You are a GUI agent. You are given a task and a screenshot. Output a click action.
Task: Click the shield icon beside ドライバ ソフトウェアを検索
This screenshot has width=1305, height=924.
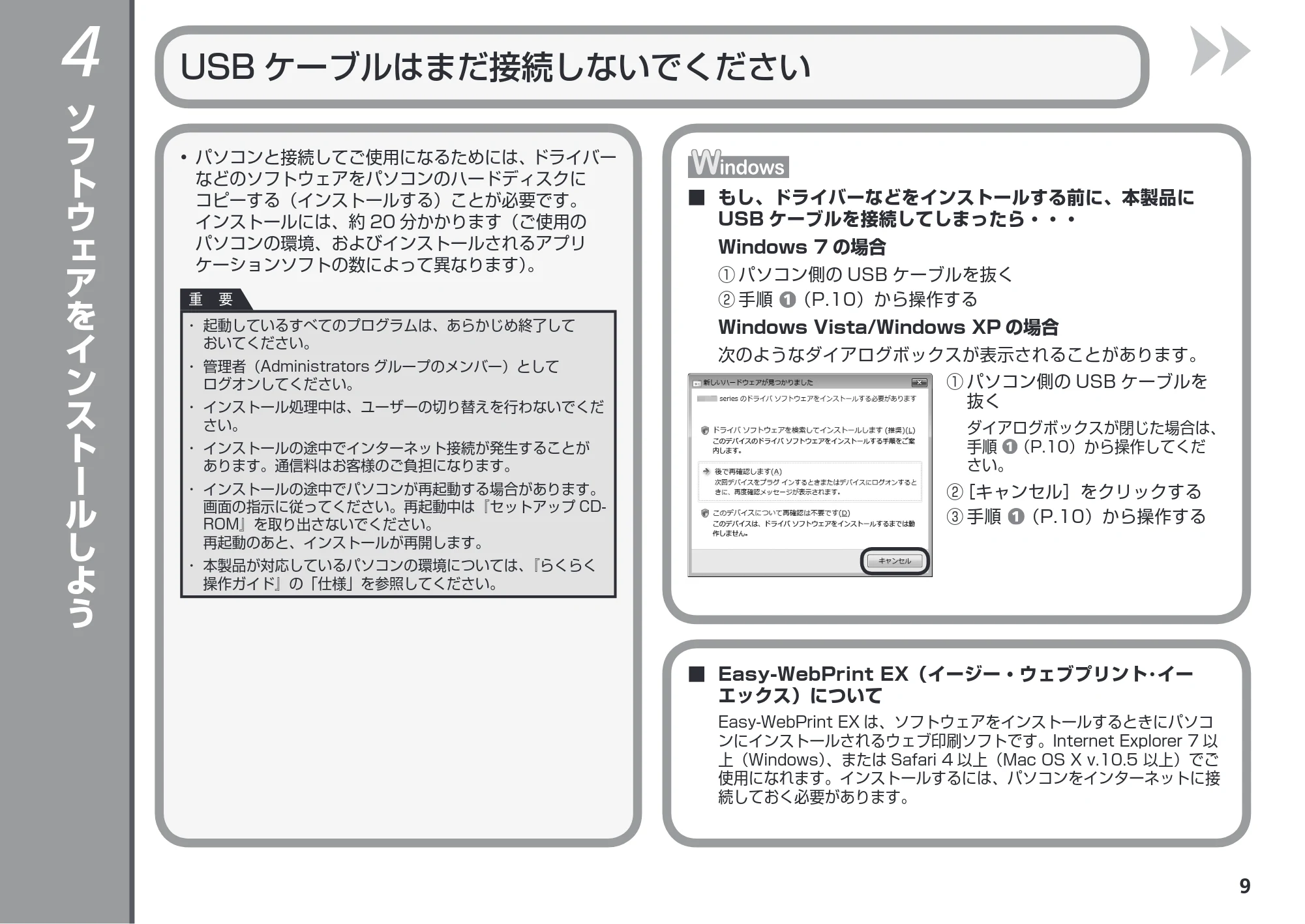705,430
